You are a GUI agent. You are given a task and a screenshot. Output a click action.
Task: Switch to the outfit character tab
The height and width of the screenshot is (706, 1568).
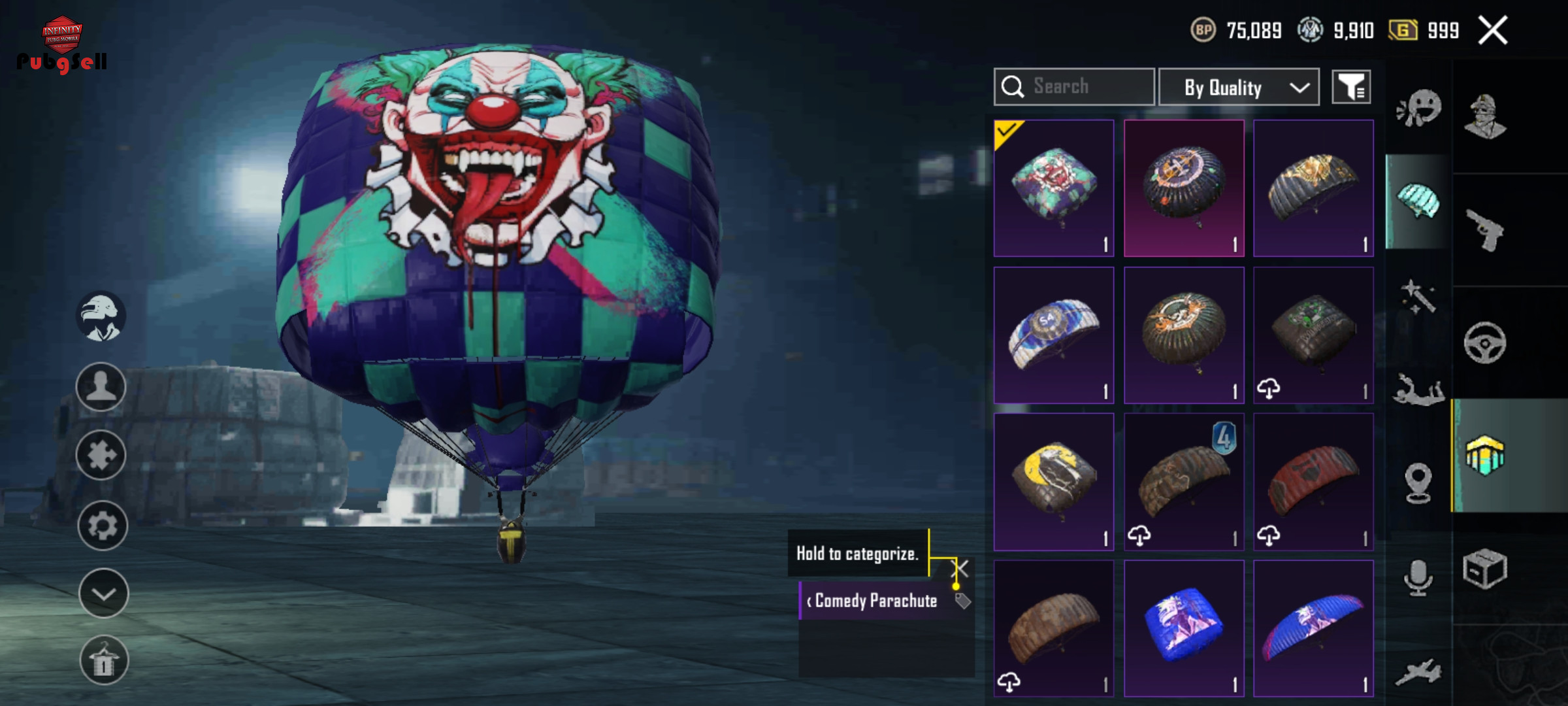tap(1485, 116)
